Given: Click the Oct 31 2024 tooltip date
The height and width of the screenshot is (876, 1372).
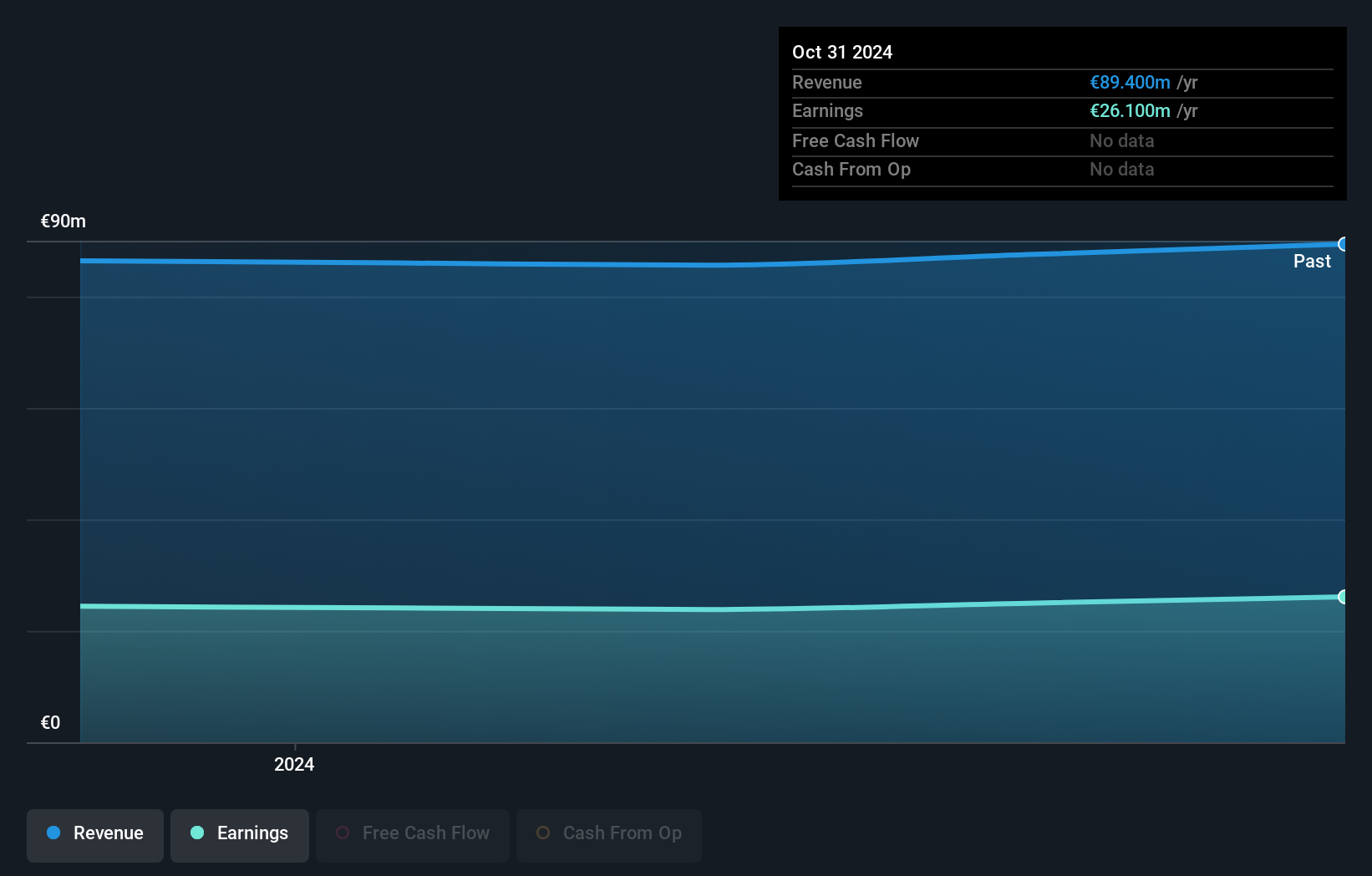Looking at the screenshot, I should pos(842,52).
